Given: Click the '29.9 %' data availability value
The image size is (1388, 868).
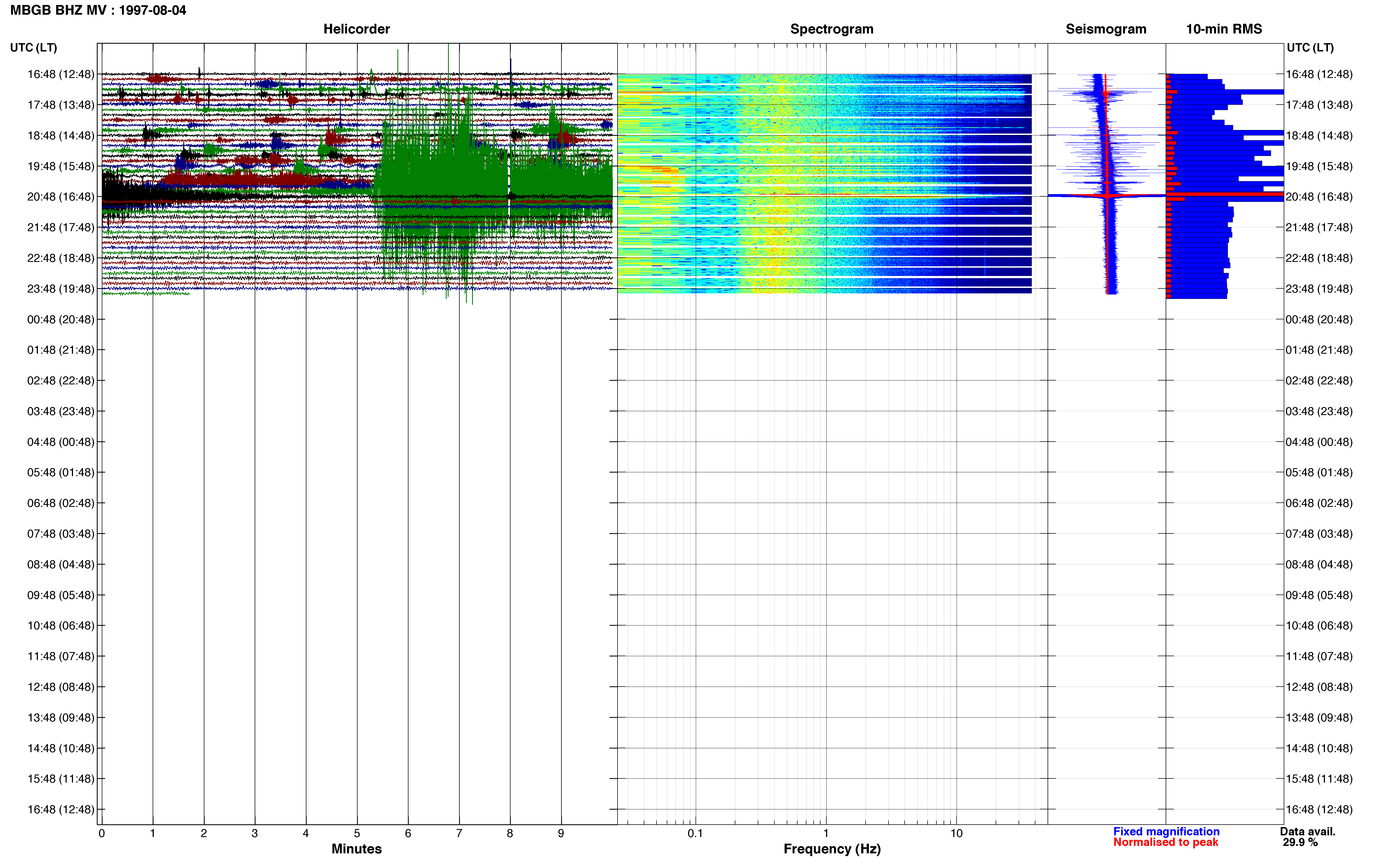Looking at the screenshot, I should click(x=1300, y=842).
